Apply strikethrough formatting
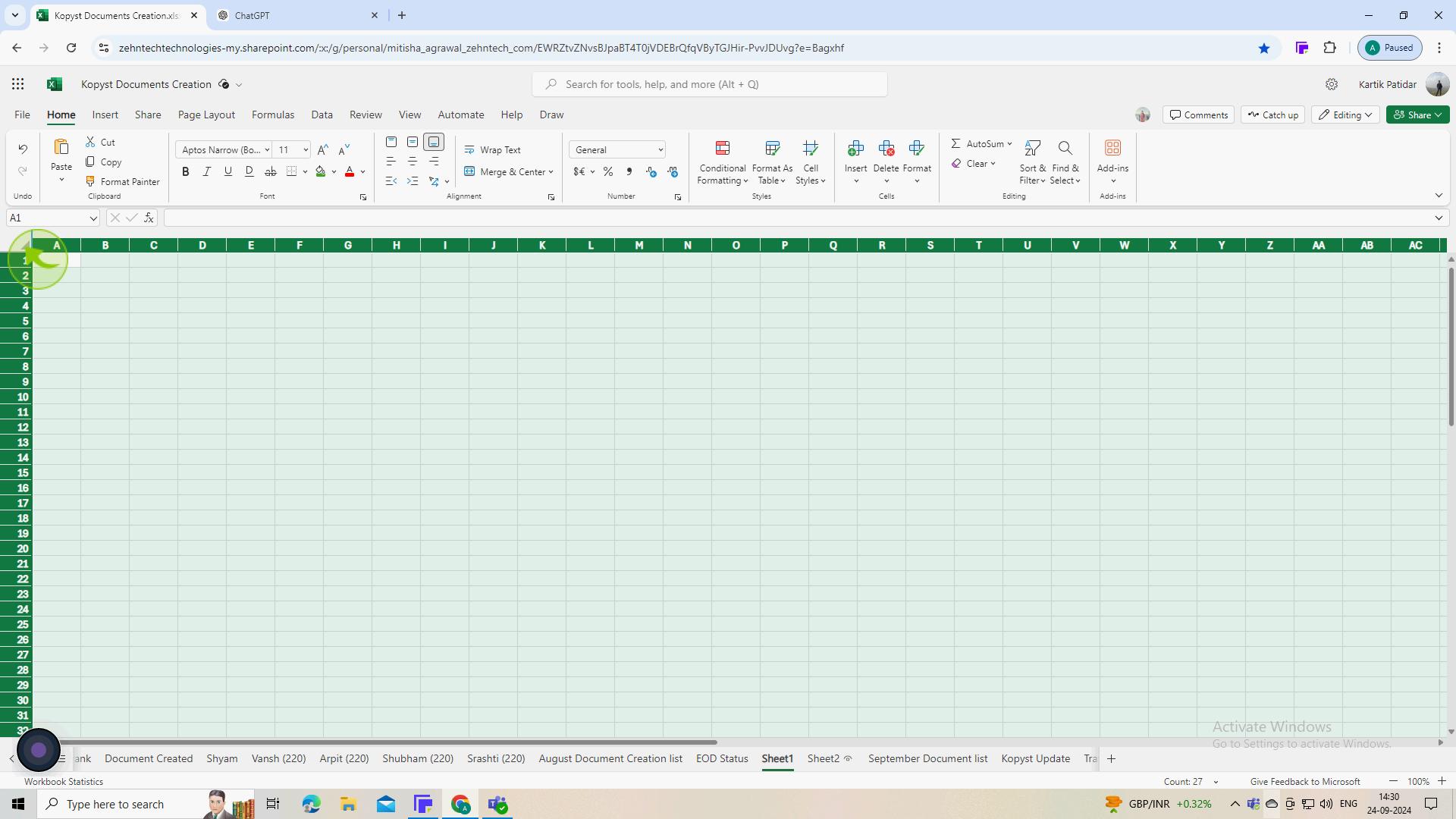The width and height of the screenshot is (1456, 819). [x=271, y=171]
